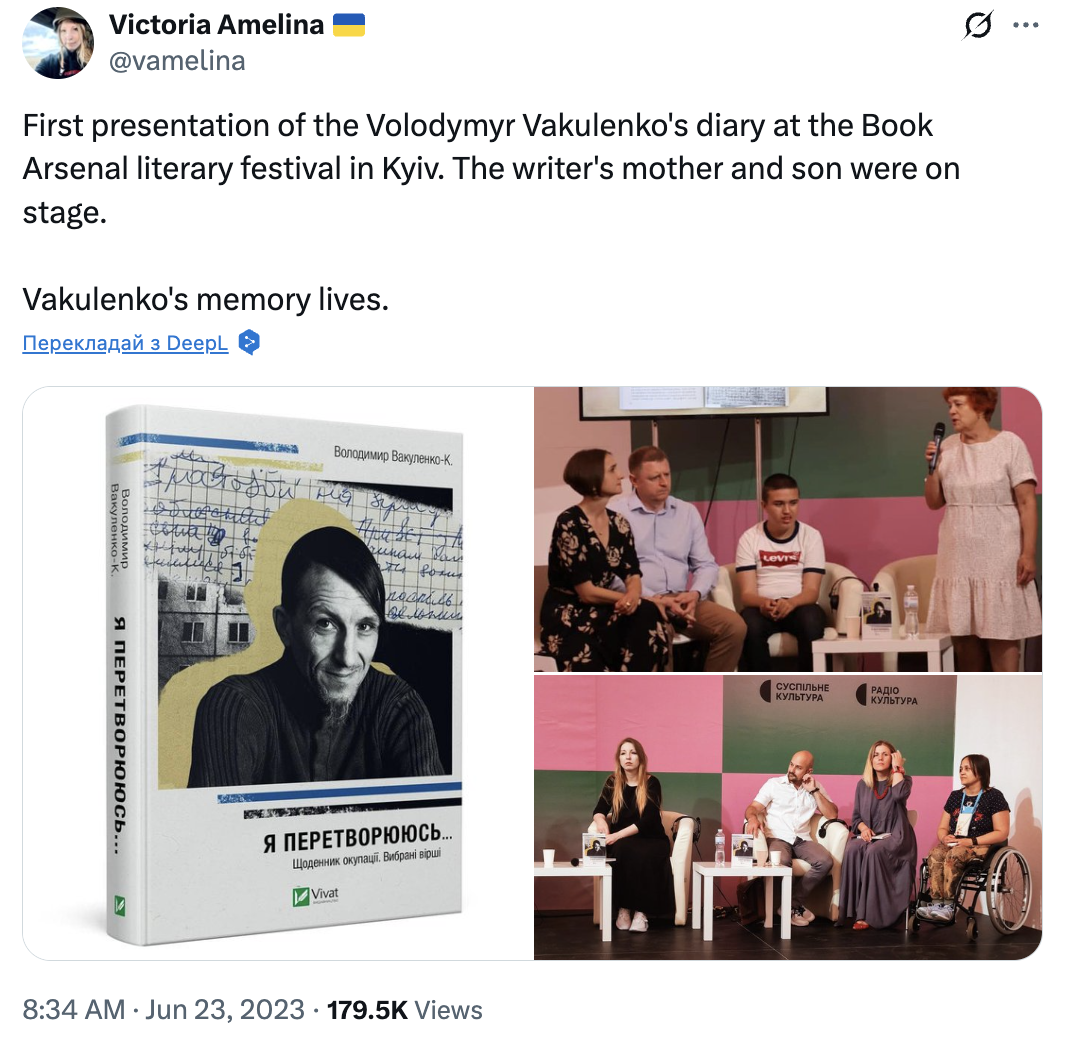Image resolution: width=1068 pixels, height=1048 pixels.
Task: Click the tweet text about Vakulenko's diary
Action: click(490, 169)
